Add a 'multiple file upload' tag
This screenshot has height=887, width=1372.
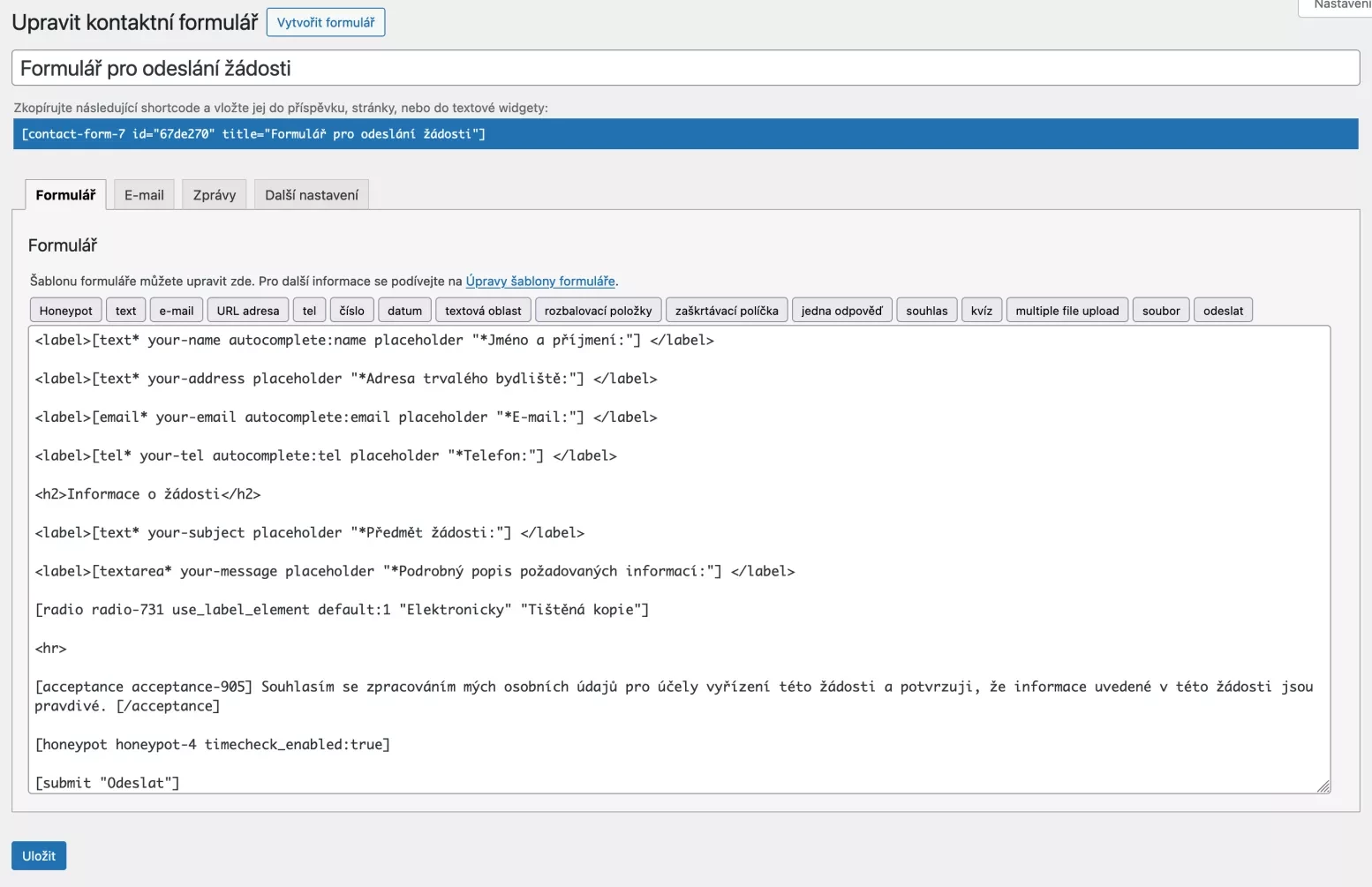click(1067, 311)
